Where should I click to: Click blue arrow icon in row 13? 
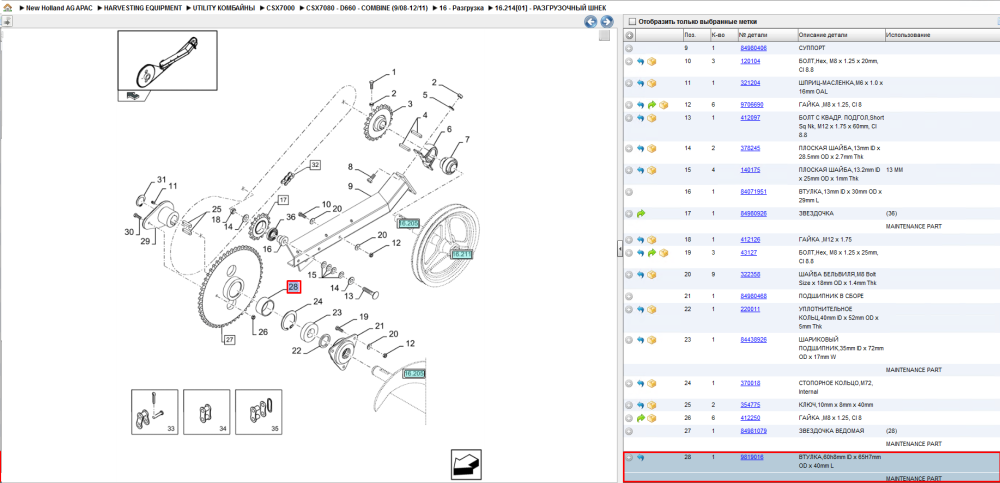[641, 118]
